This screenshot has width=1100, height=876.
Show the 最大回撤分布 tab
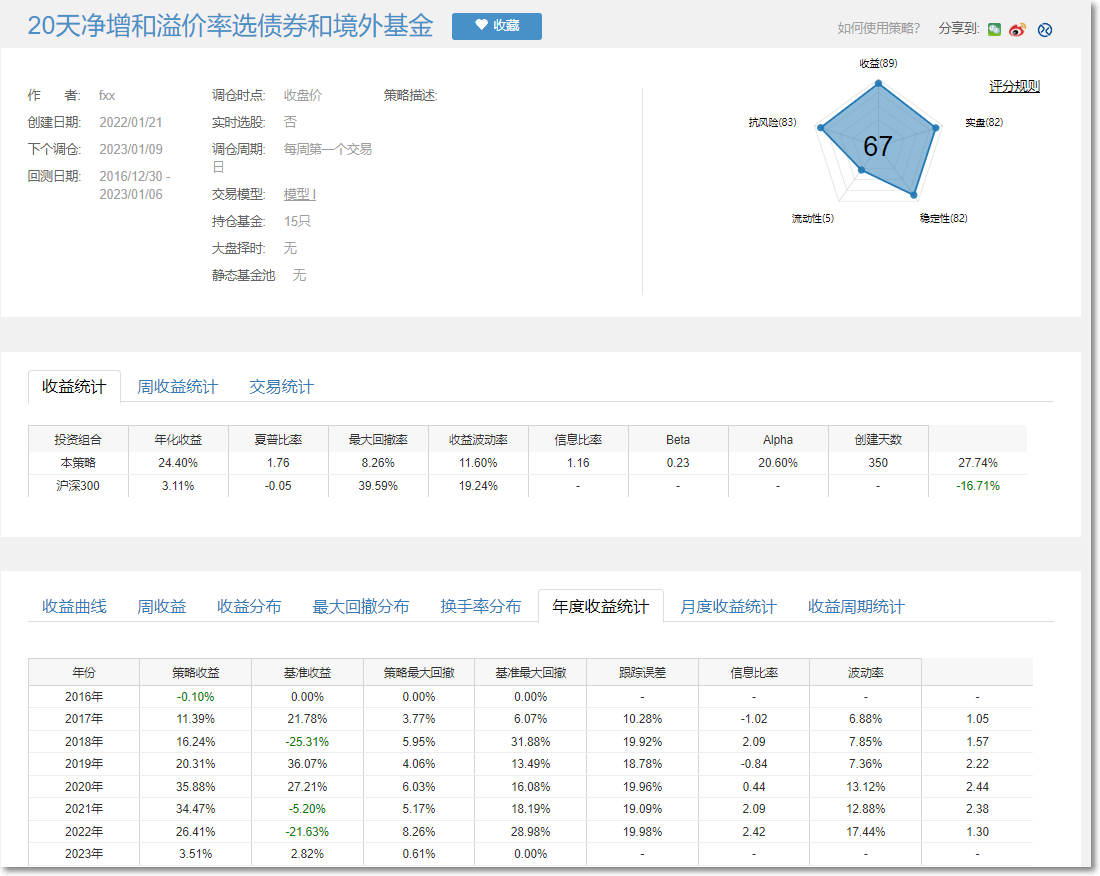pos(360,606)
